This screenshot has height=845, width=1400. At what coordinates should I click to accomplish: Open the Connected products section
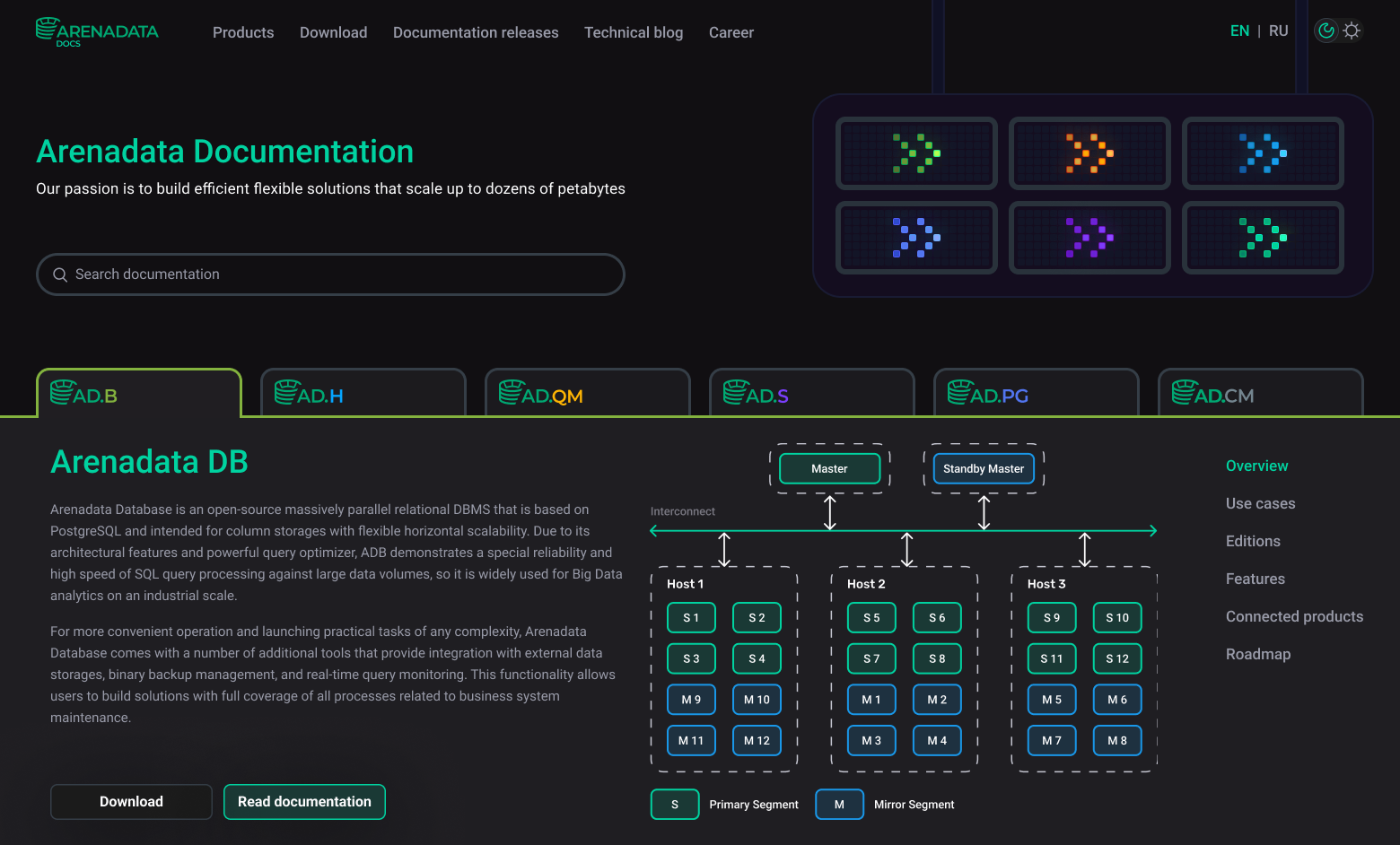point(1294,616)
